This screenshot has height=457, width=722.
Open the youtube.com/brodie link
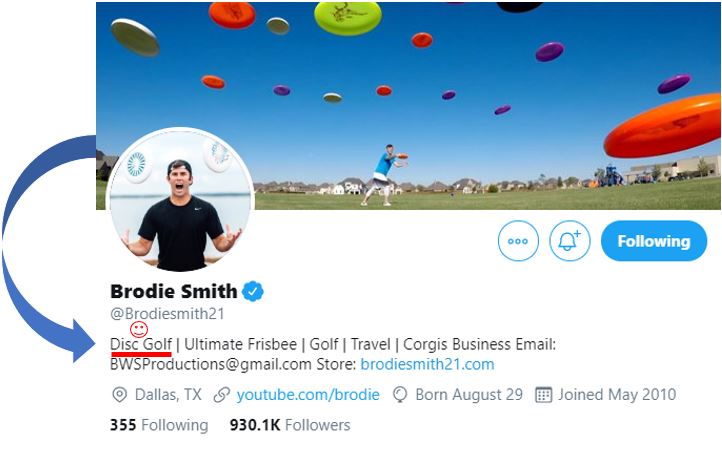308,395
